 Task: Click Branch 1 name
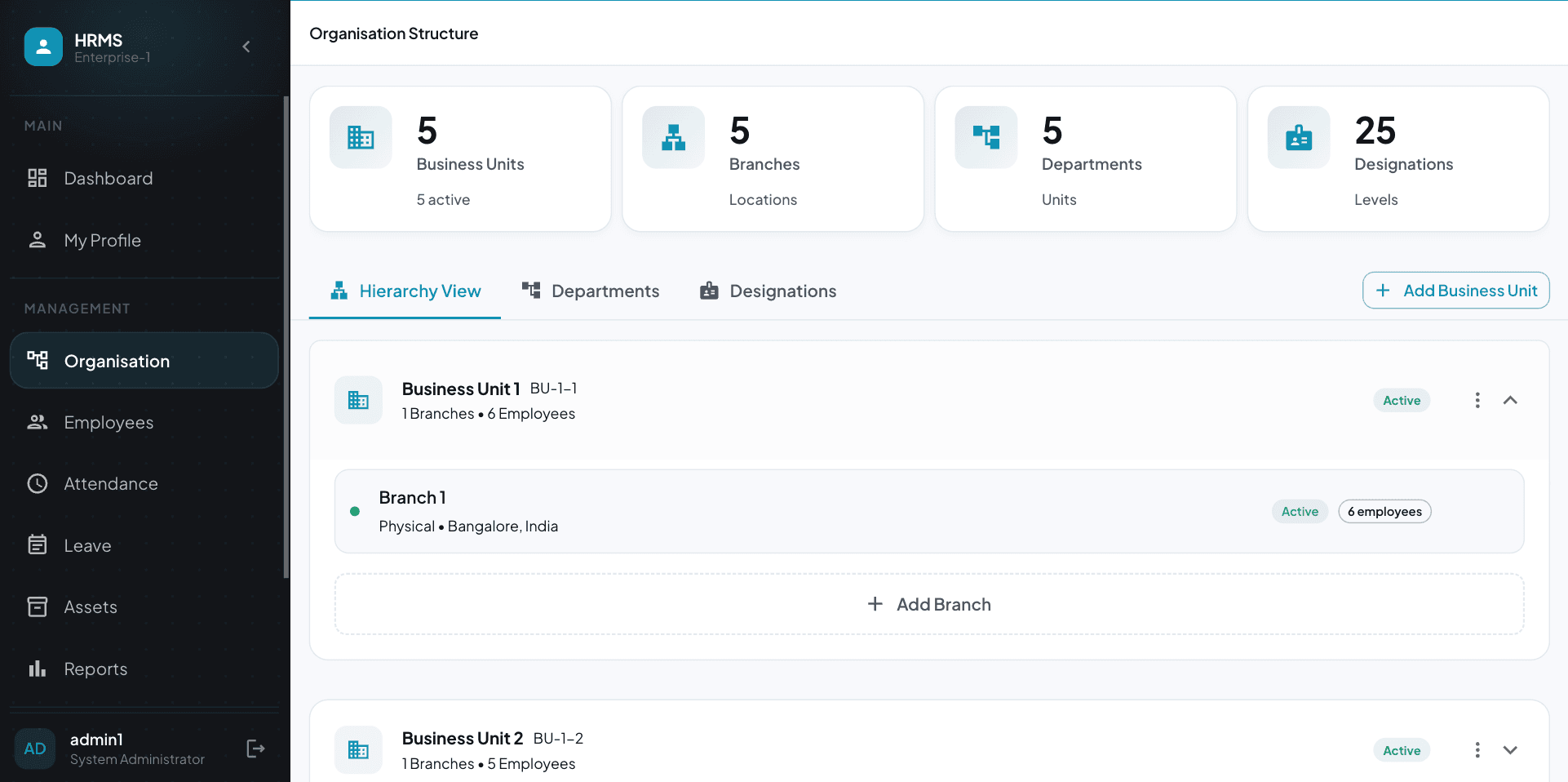pyautogui.click(x=412, y=498)
